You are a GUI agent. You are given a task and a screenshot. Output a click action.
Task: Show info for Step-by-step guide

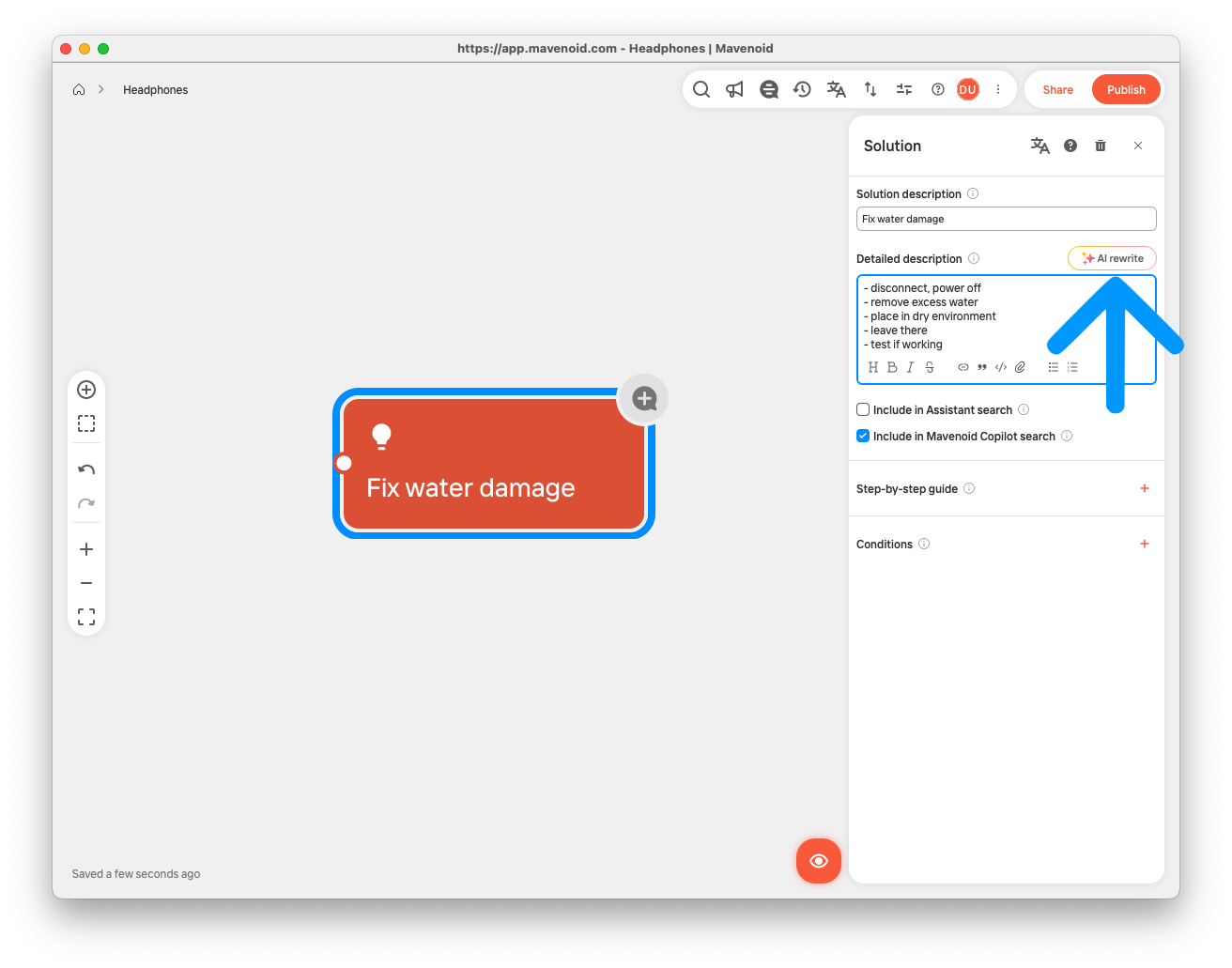pyautogui.click(x=969, y=488)
